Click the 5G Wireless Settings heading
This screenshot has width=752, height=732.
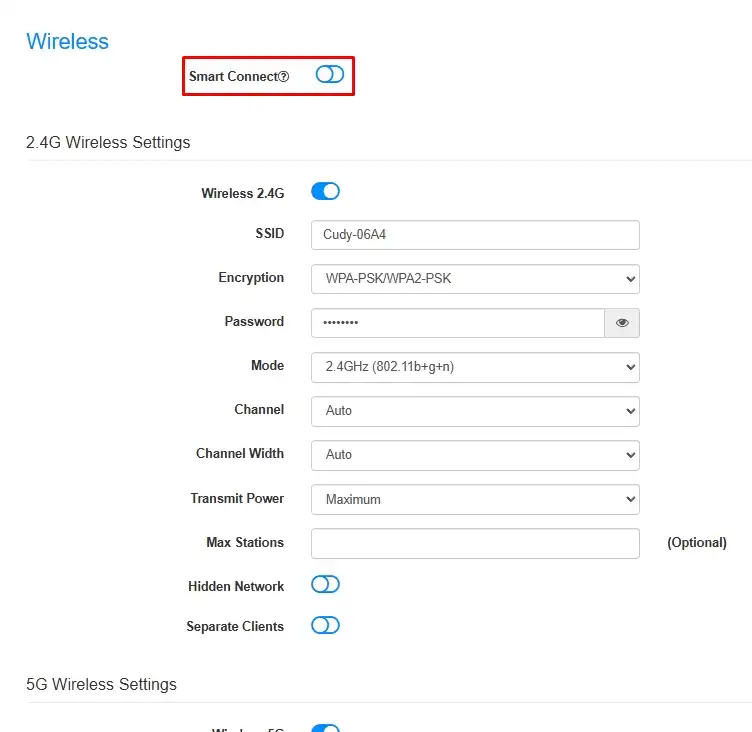click(x=101, y=685)
